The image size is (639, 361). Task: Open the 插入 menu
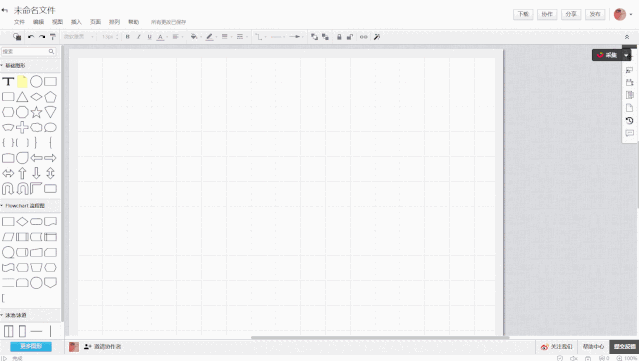76,22
